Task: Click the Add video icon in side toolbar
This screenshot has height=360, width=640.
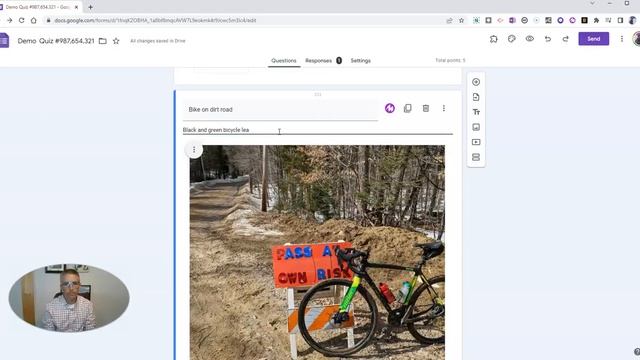Action: coord(476,142)
